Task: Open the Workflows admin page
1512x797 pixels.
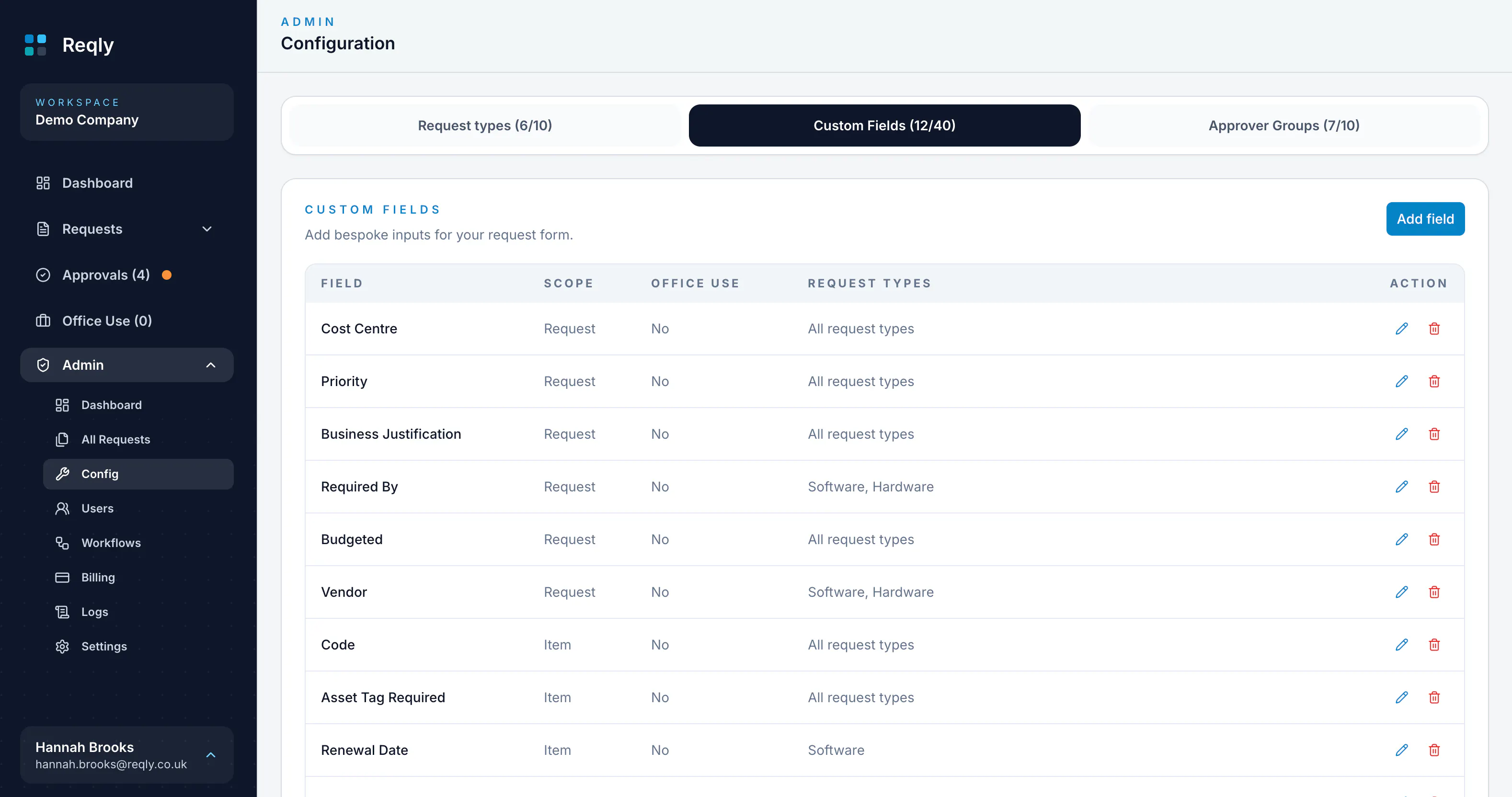Action: pos(138,543)
